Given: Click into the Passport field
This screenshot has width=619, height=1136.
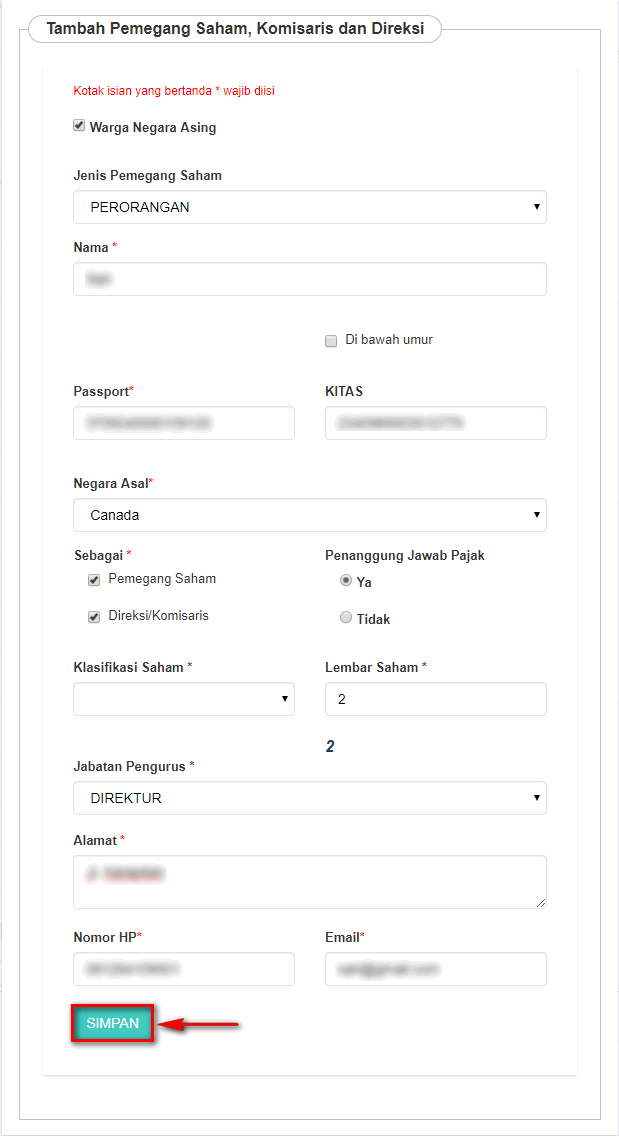Looking at the screenshot, I should [183, 423].
